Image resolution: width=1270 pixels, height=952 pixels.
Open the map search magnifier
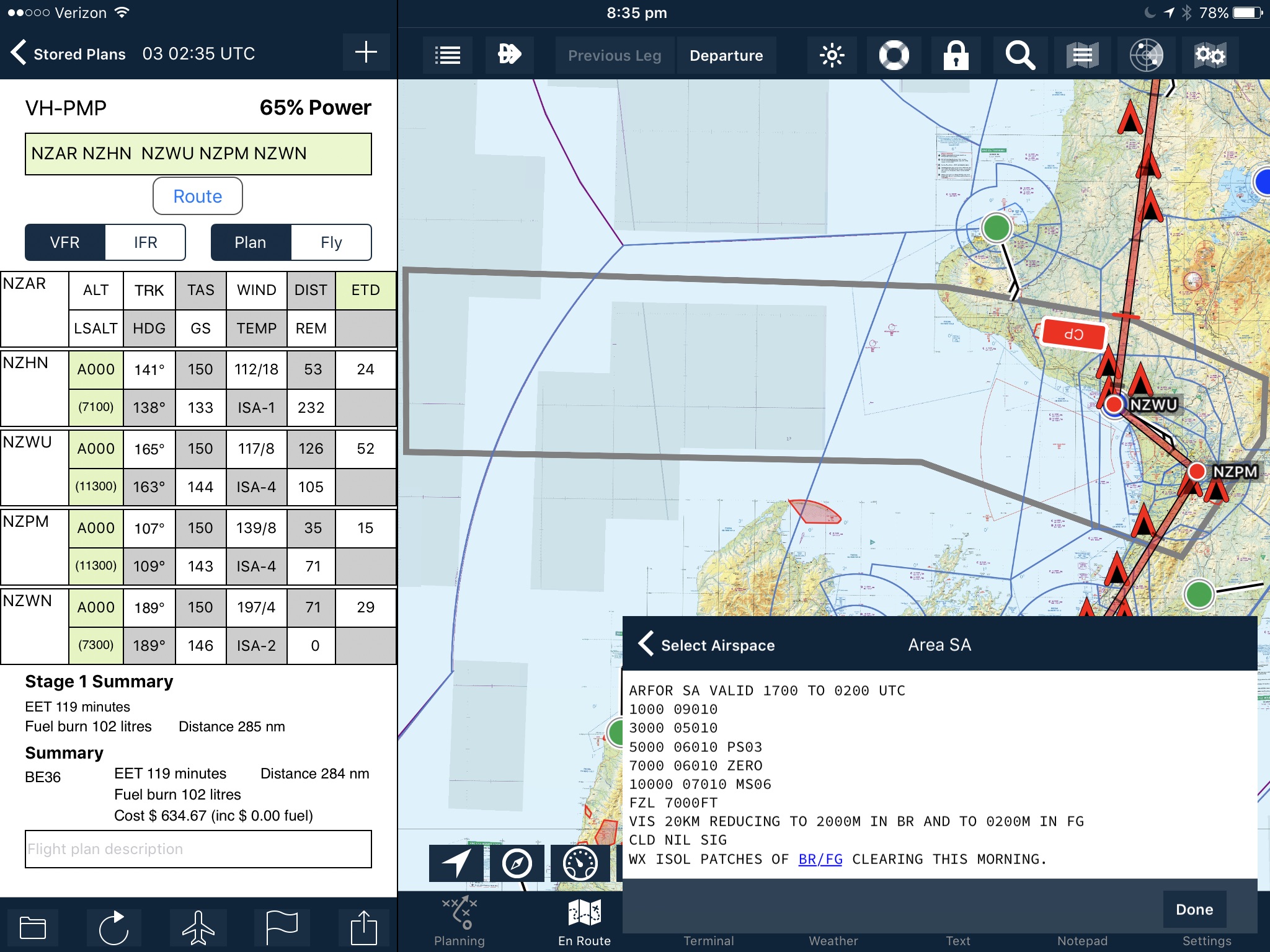[1019, 56]
